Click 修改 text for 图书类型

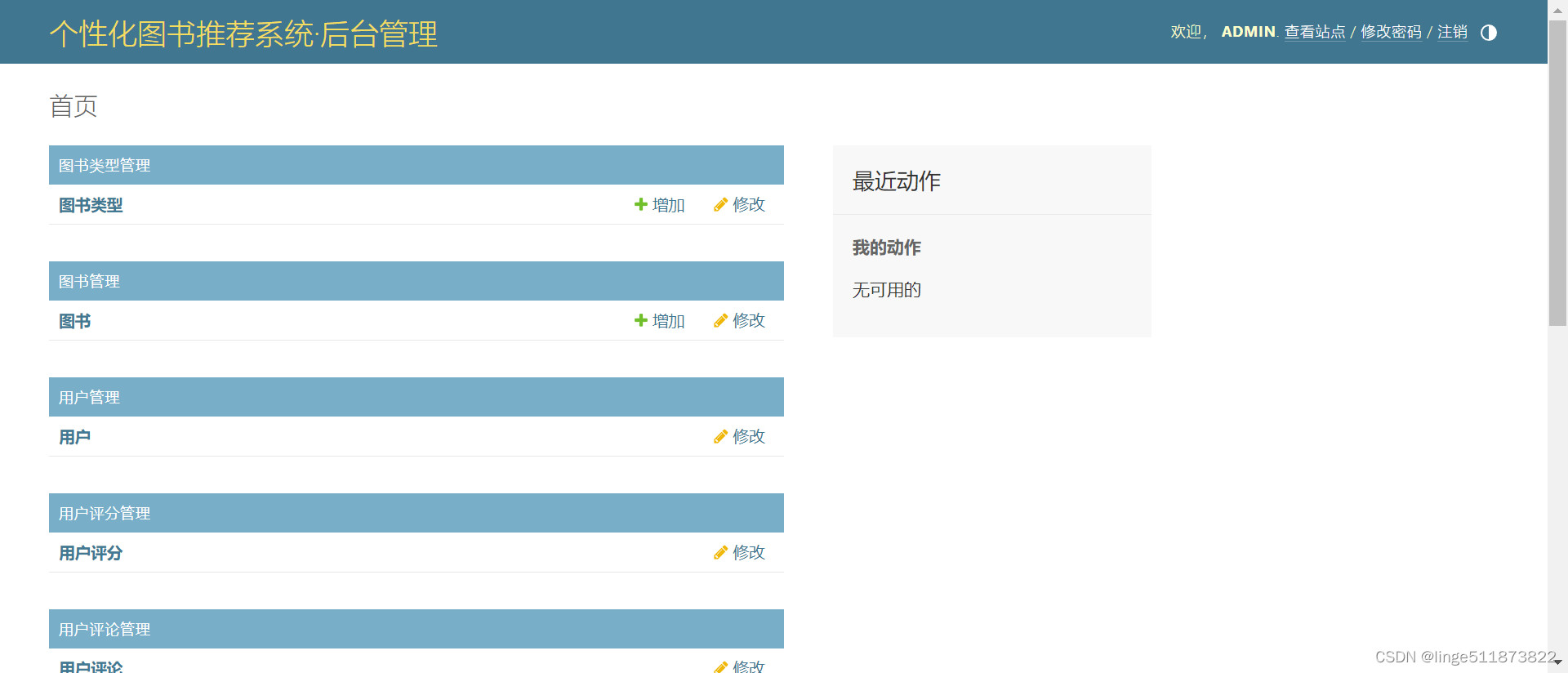(x=749, y=204)
